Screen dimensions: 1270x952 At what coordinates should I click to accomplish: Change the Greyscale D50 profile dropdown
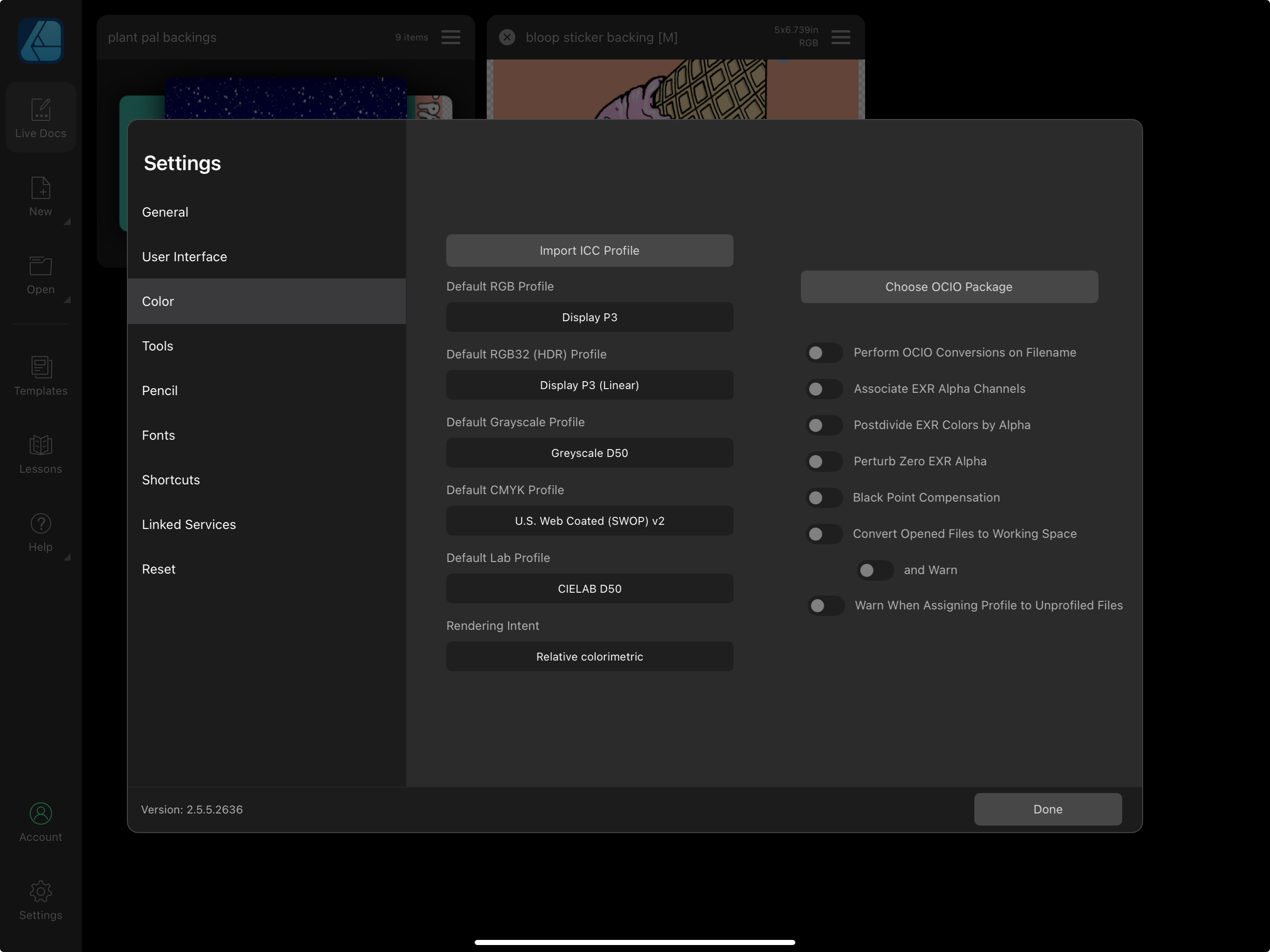pyautogui.click(x=589, y=452)
